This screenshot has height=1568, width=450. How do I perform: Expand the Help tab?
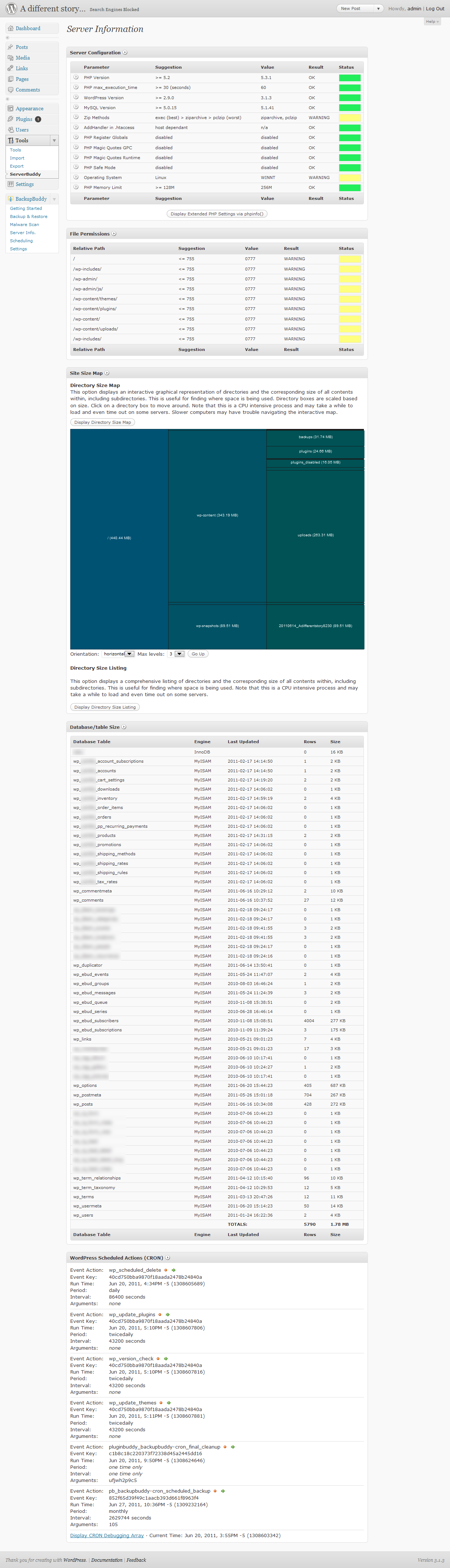(432, 21)
